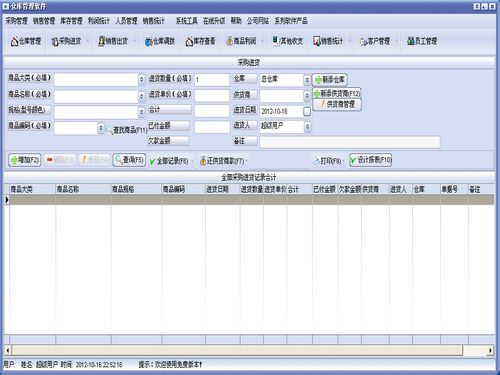The height and width of the screenshot is (375, 500).
Task: Expand the 商品编码 dropdown
Action: click(x=101, y=128)
